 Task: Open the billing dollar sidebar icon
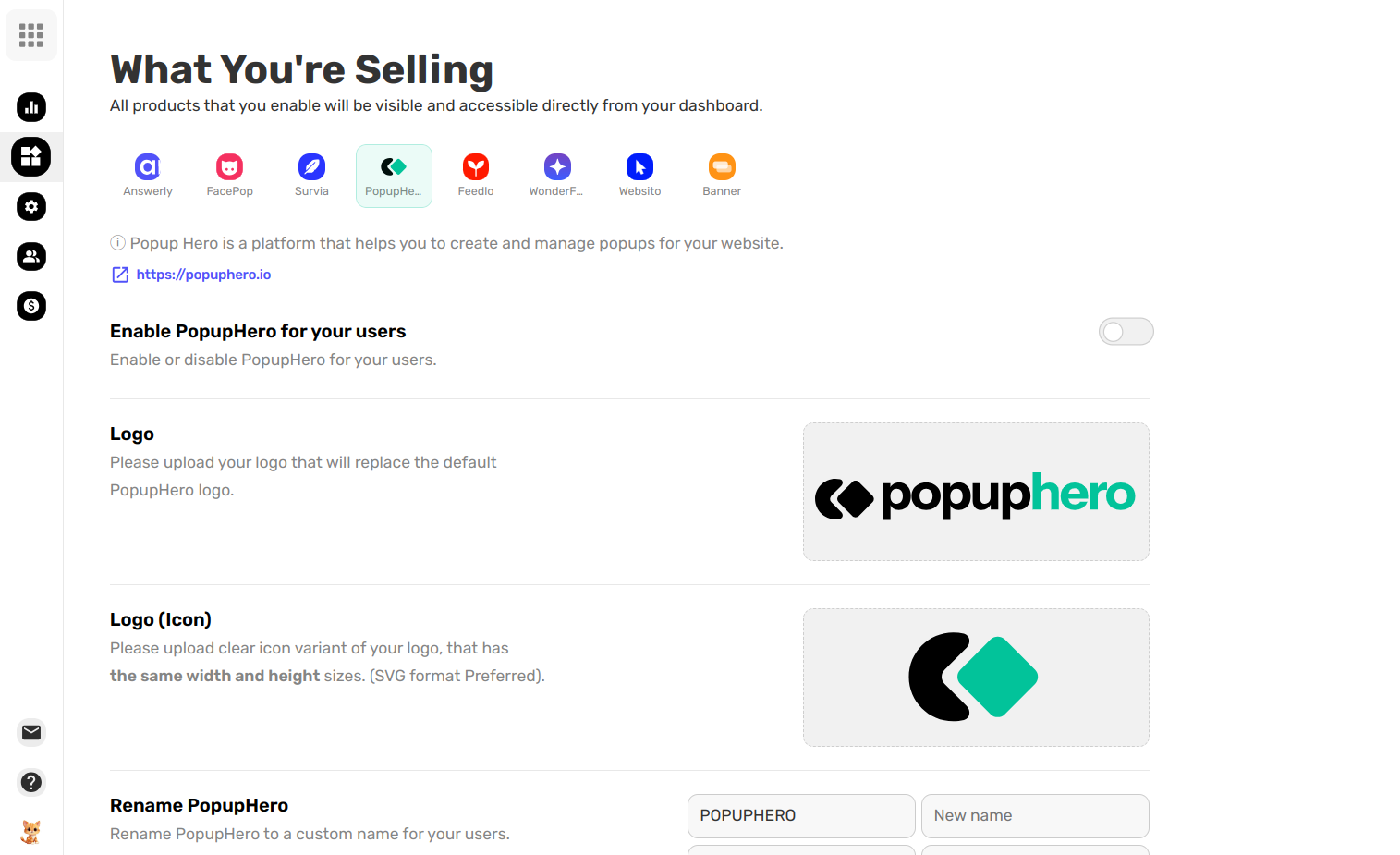(31, 306)
